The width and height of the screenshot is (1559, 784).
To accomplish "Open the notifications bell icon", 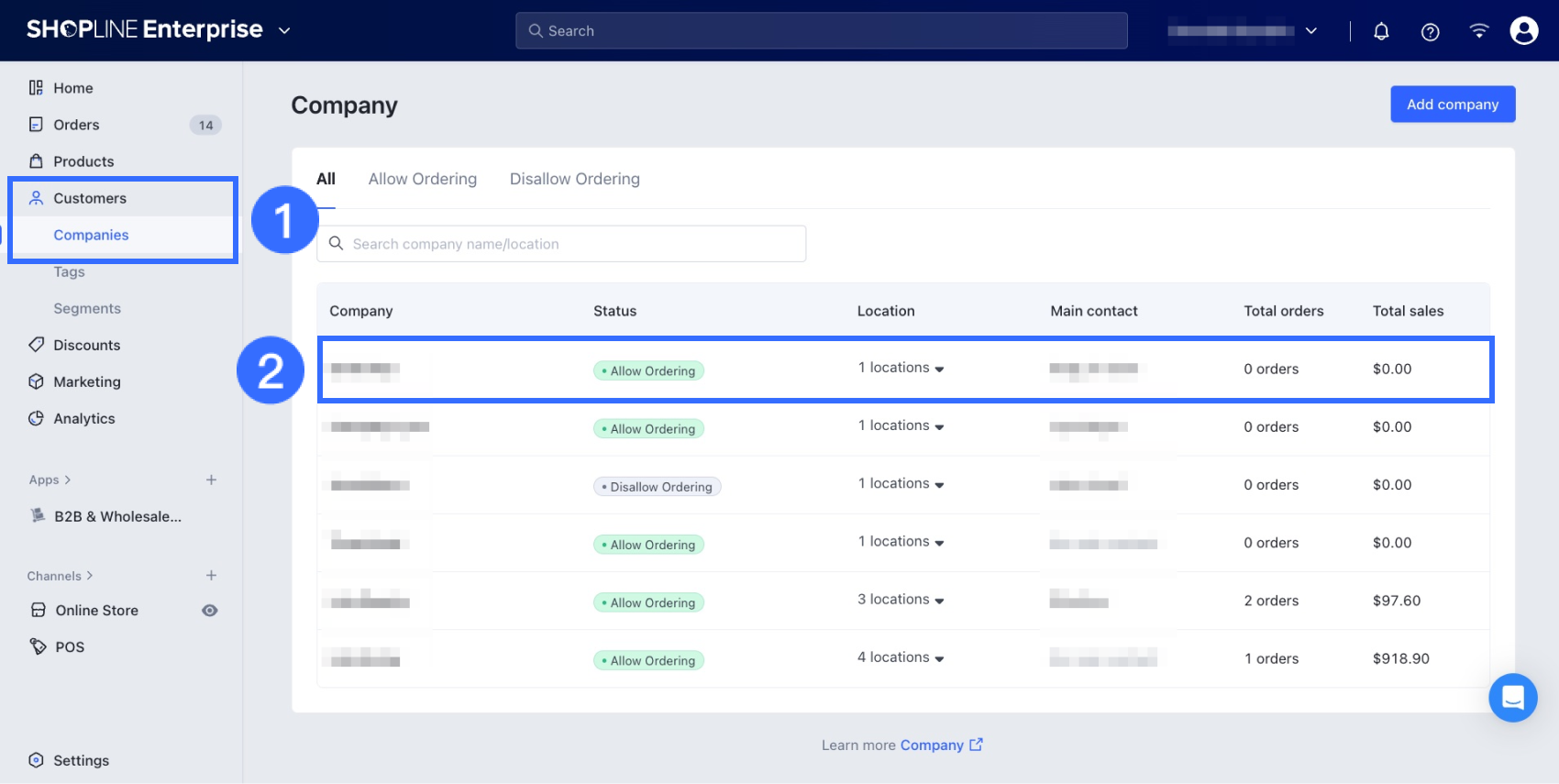I will [x=1381, y=31].
